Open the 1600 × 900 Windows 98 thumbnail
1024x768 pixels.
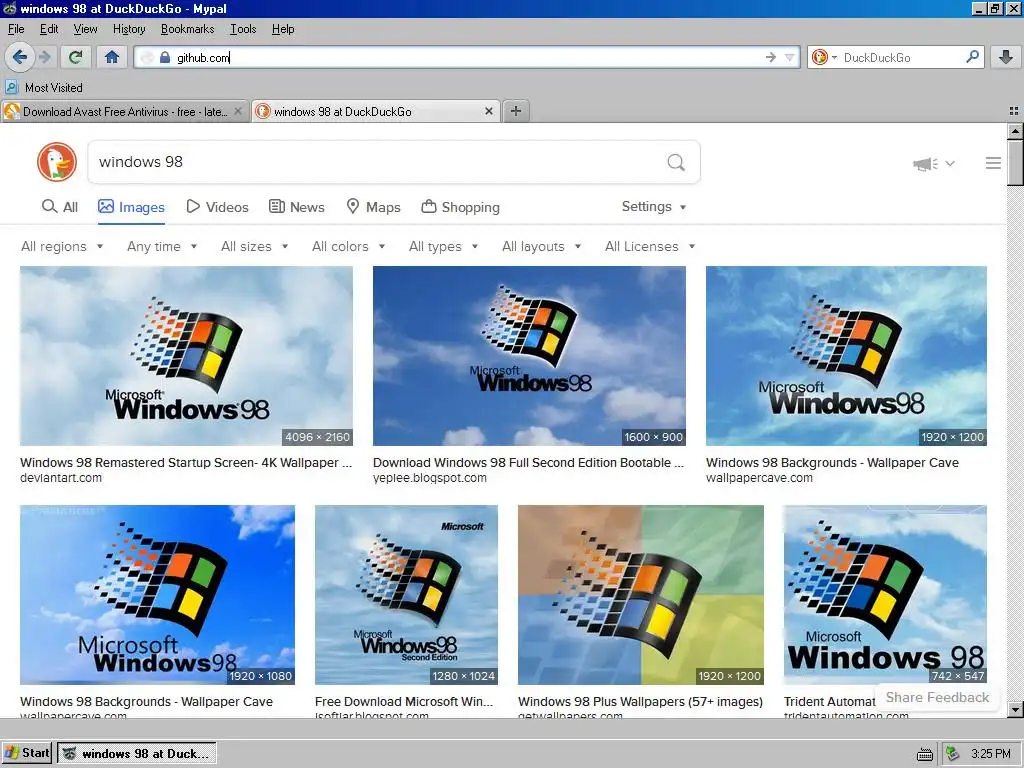coord(529,356)
